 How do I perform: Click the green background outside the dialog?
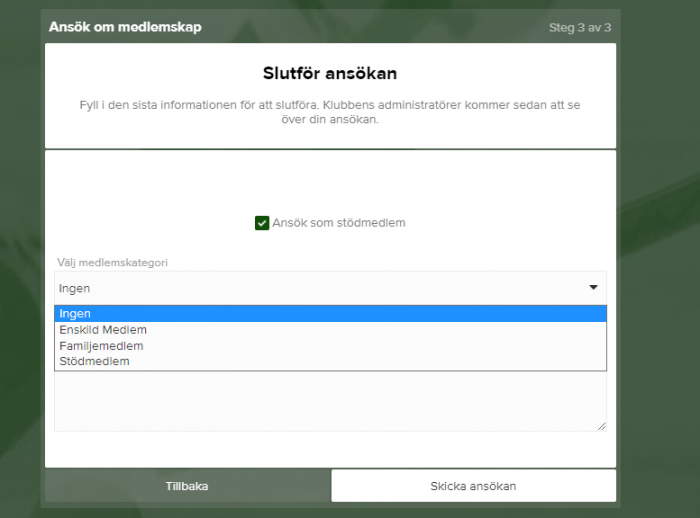point(658,300)
